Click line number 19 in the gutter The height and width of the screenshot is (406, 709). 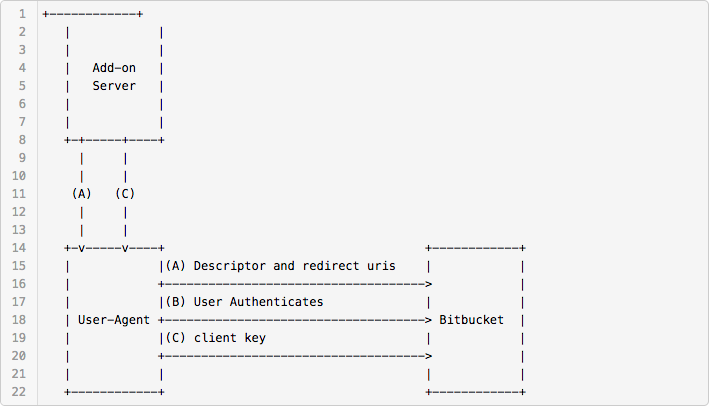19,338
